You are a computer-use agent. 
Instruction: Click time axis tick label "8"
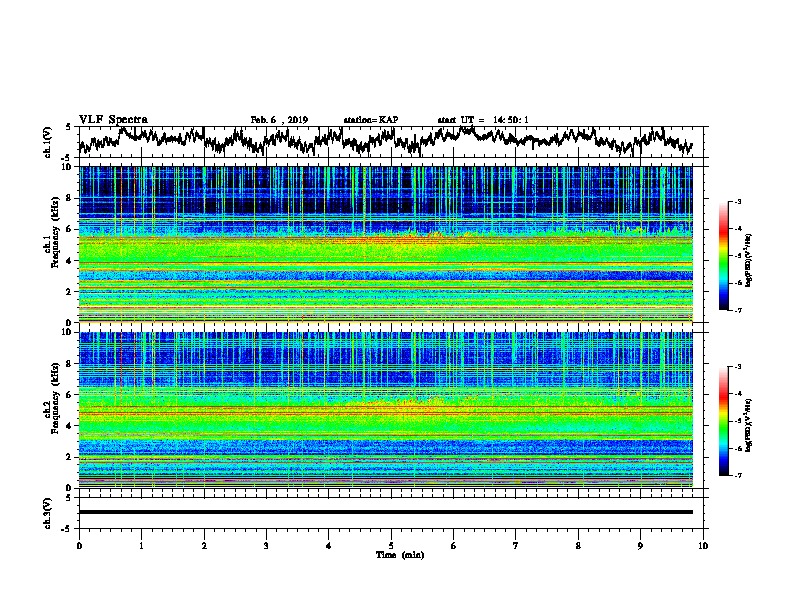point(578,545)
